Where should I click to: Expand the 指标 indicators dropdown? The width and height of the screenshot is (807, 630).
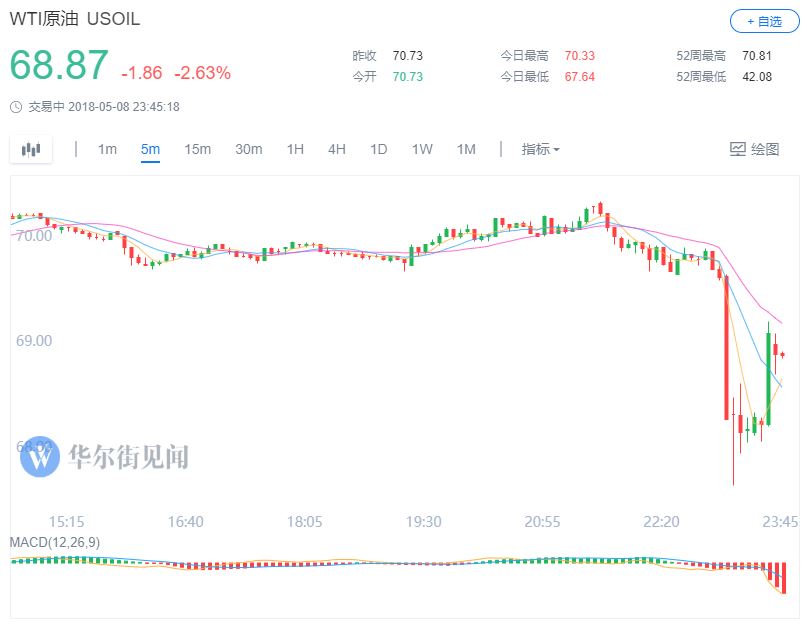pyautogui.click(x=540, y=149)
